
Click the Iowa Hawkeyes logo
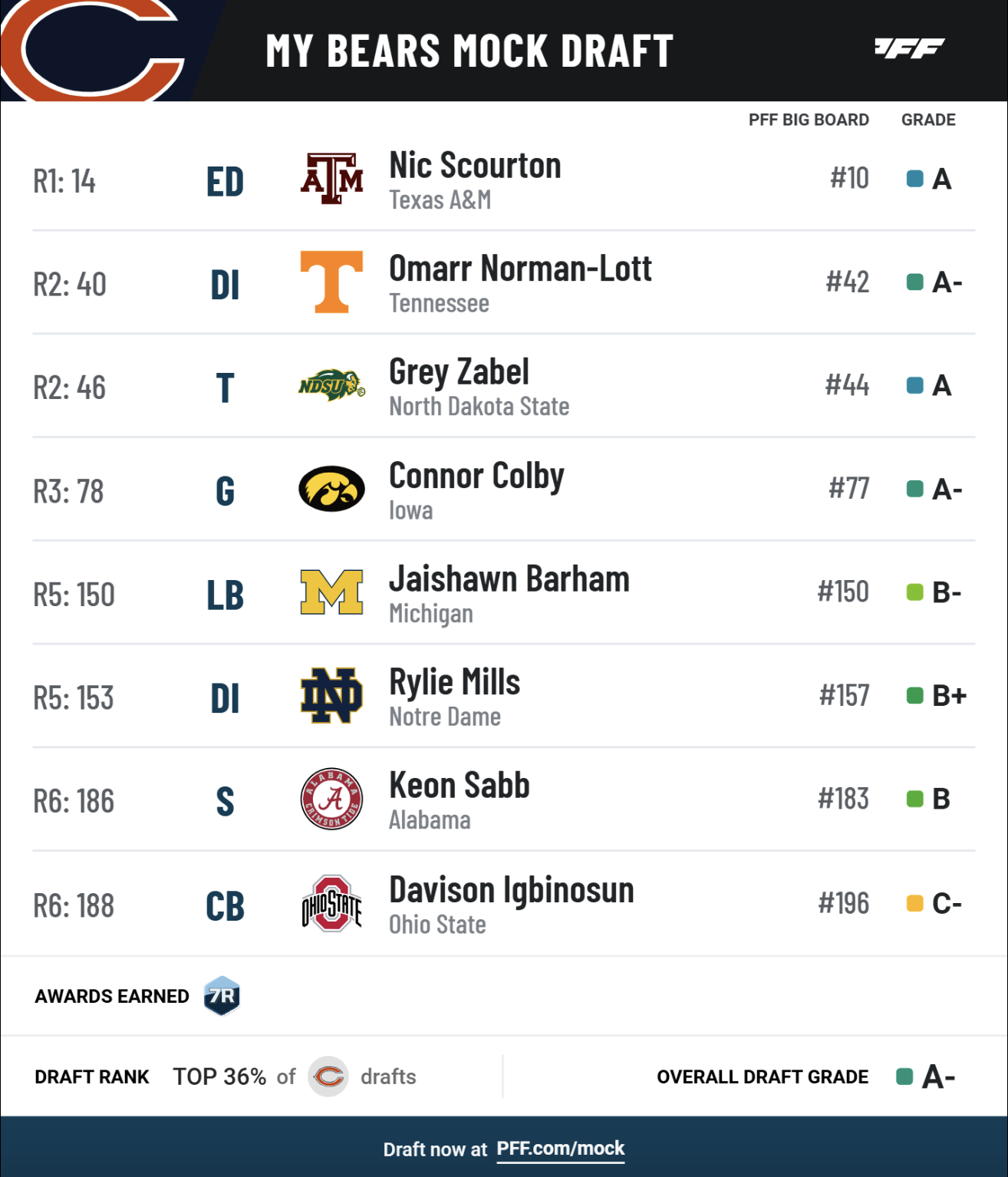coord(331,489)
